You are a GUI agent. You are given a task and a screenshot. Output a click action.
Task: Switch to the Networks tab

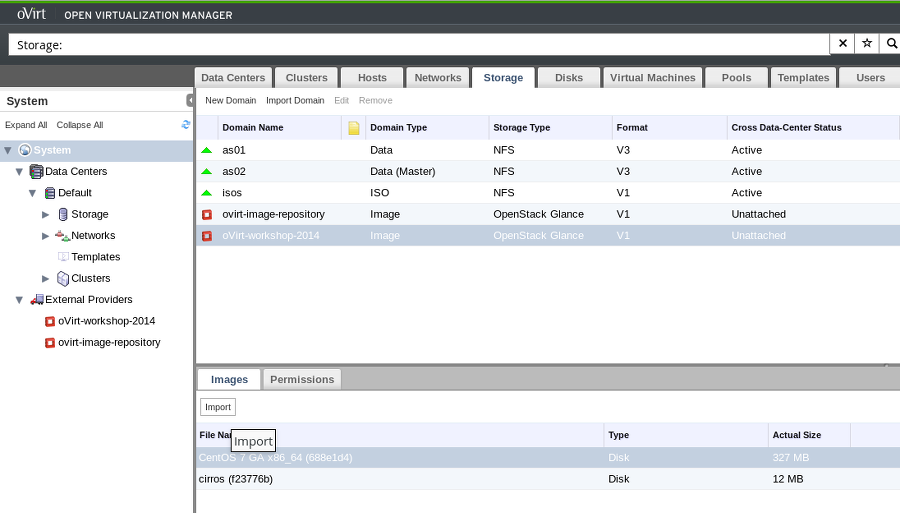438,77
